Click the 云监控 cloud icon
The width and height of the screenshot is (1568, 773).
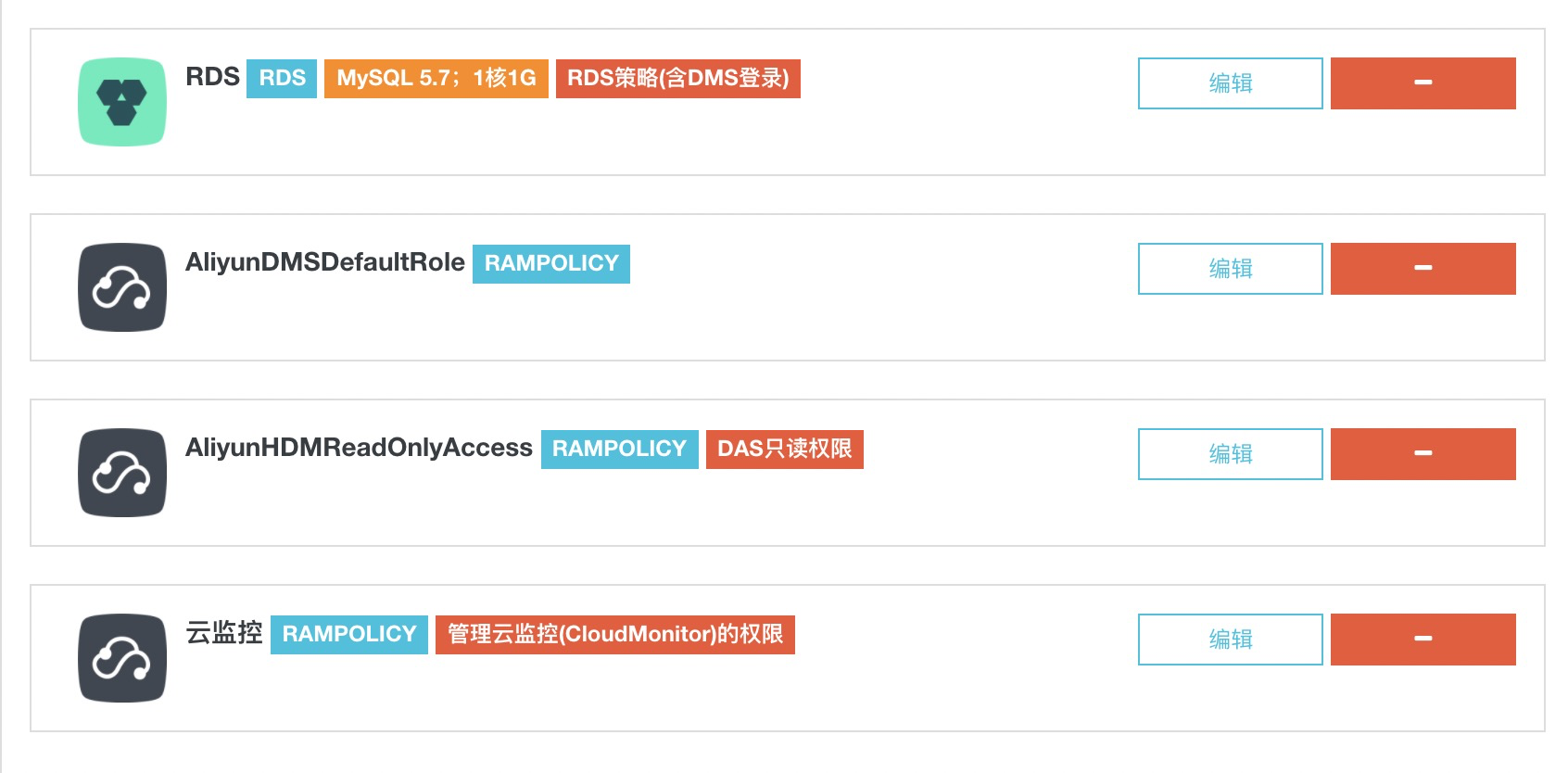[x=122, y=658]
